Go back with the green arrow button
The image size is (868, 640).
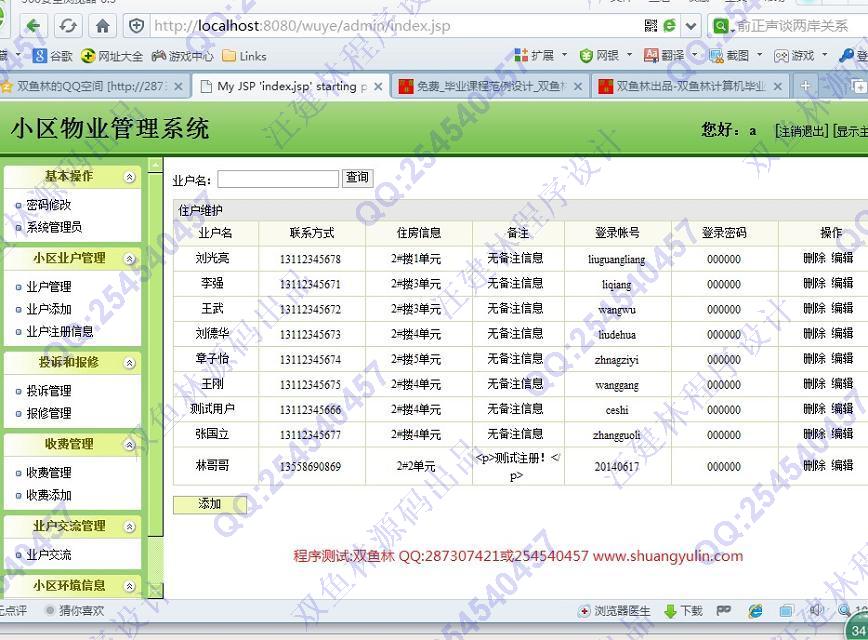tap(33, 25)
